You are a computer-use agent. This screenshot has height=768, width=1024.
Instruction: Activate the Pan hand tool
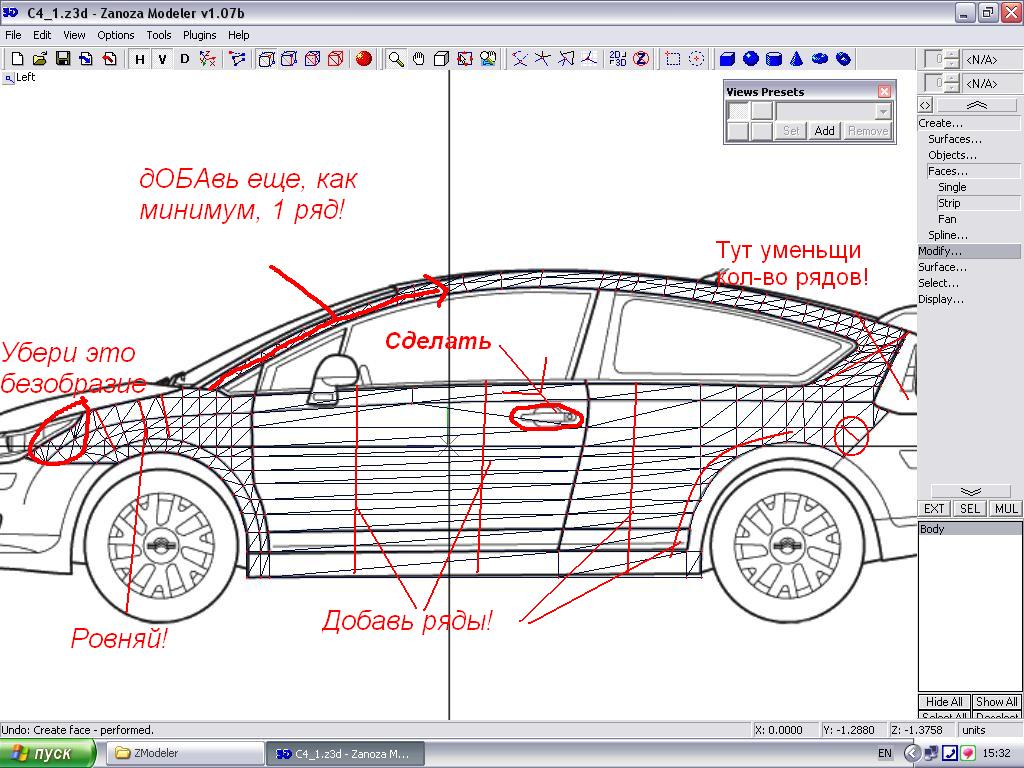click(419, 59)
